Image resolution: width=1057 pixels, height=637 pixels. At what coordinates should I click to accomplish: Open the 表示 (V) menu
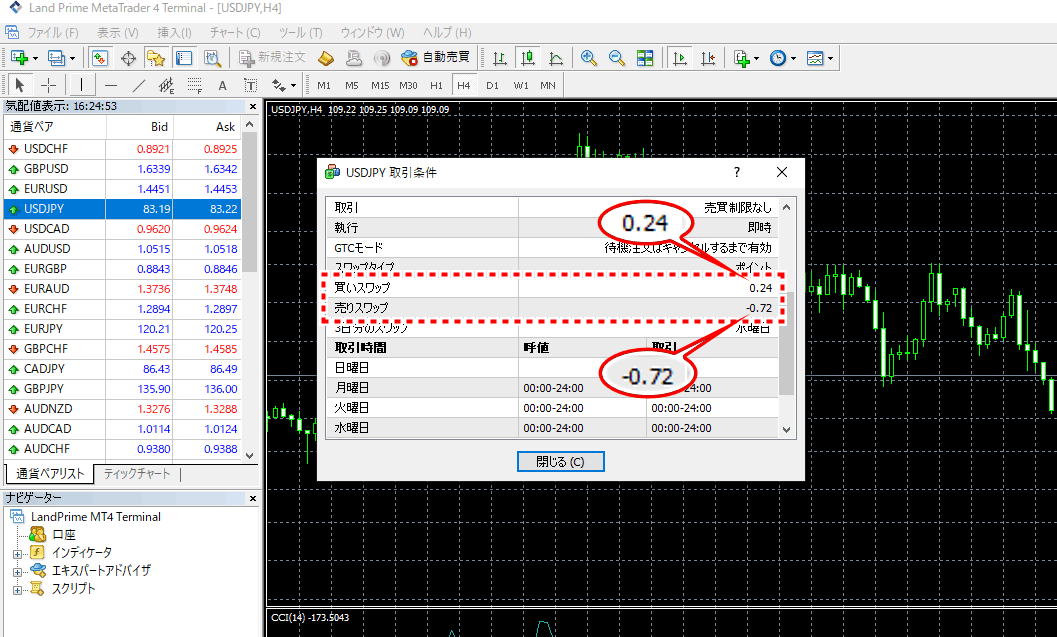(x=117, y=32)
